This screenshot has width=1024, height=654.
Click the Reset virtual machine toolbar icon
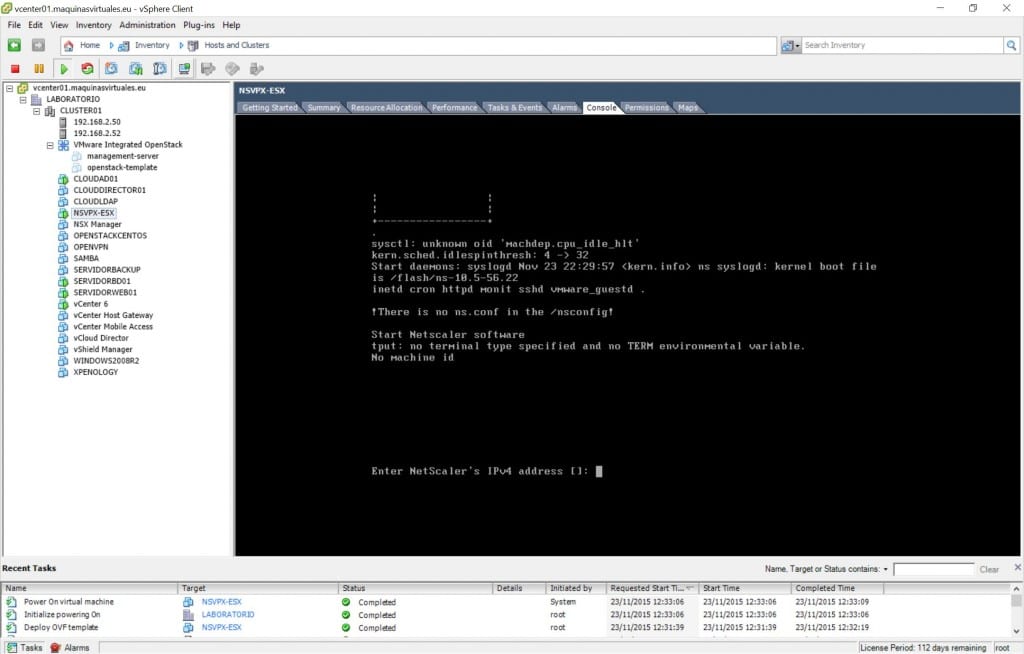tap(87, 69)
